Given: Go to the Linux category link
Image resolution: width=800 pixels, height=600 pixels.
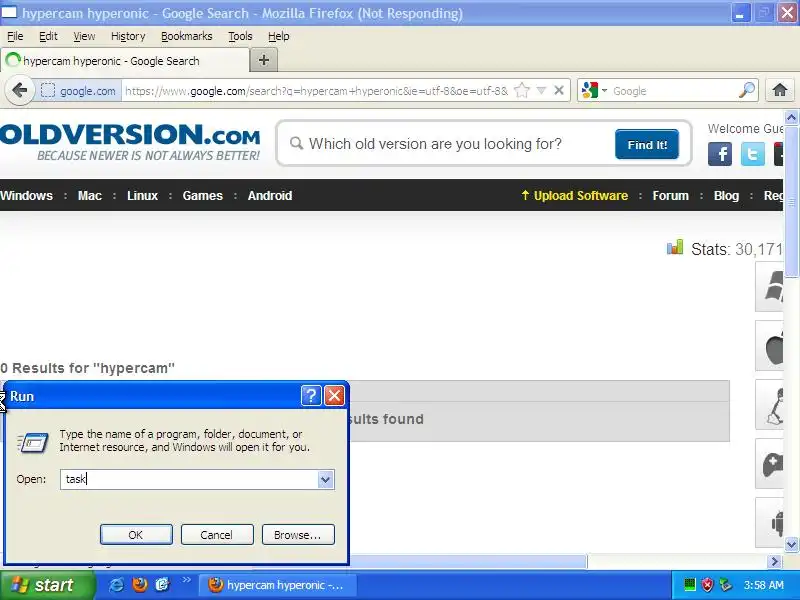Looking at the screenshot, I should pos(142,196).
